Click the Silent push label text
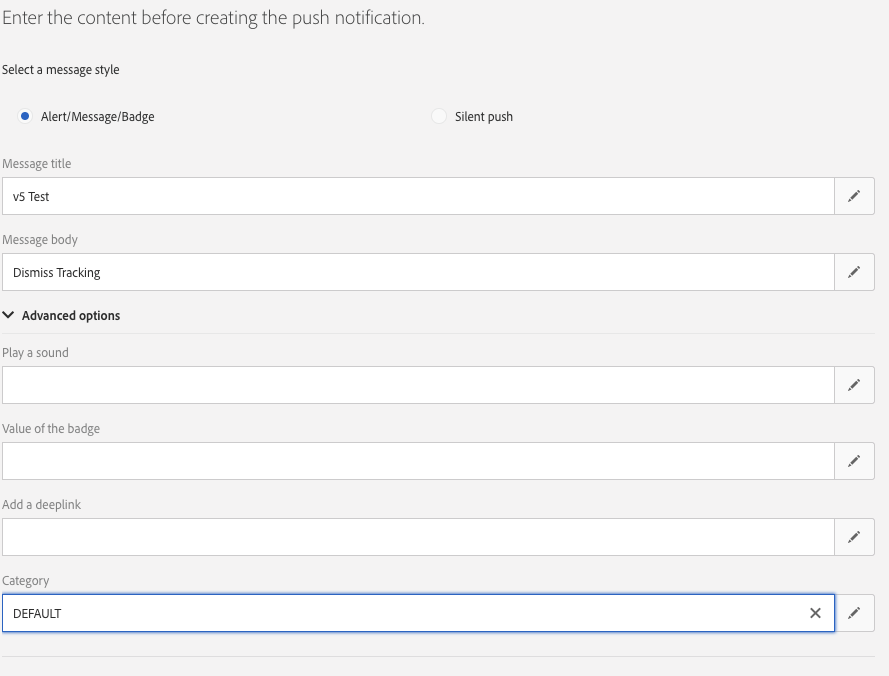This screenshot has width=889, height=676. click(x=484, y=117)
